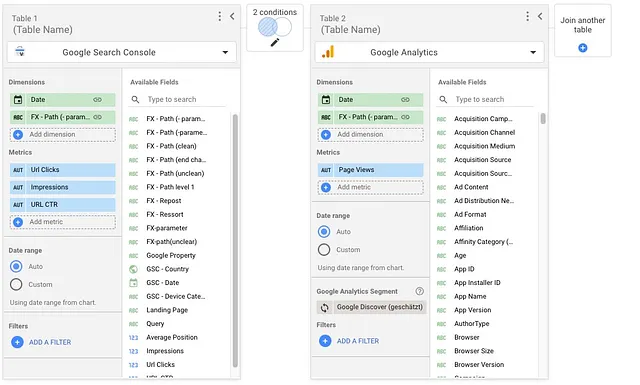Open the 2 conditions join configuration
This screenshot has height=385, width=640.
(x=275, y=28)
